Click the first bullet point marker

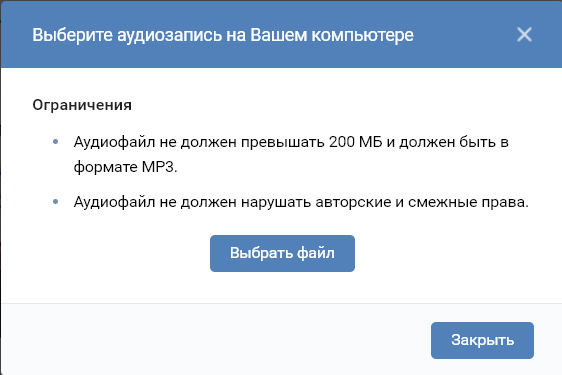pyautogui.click(x=56, y=142)
